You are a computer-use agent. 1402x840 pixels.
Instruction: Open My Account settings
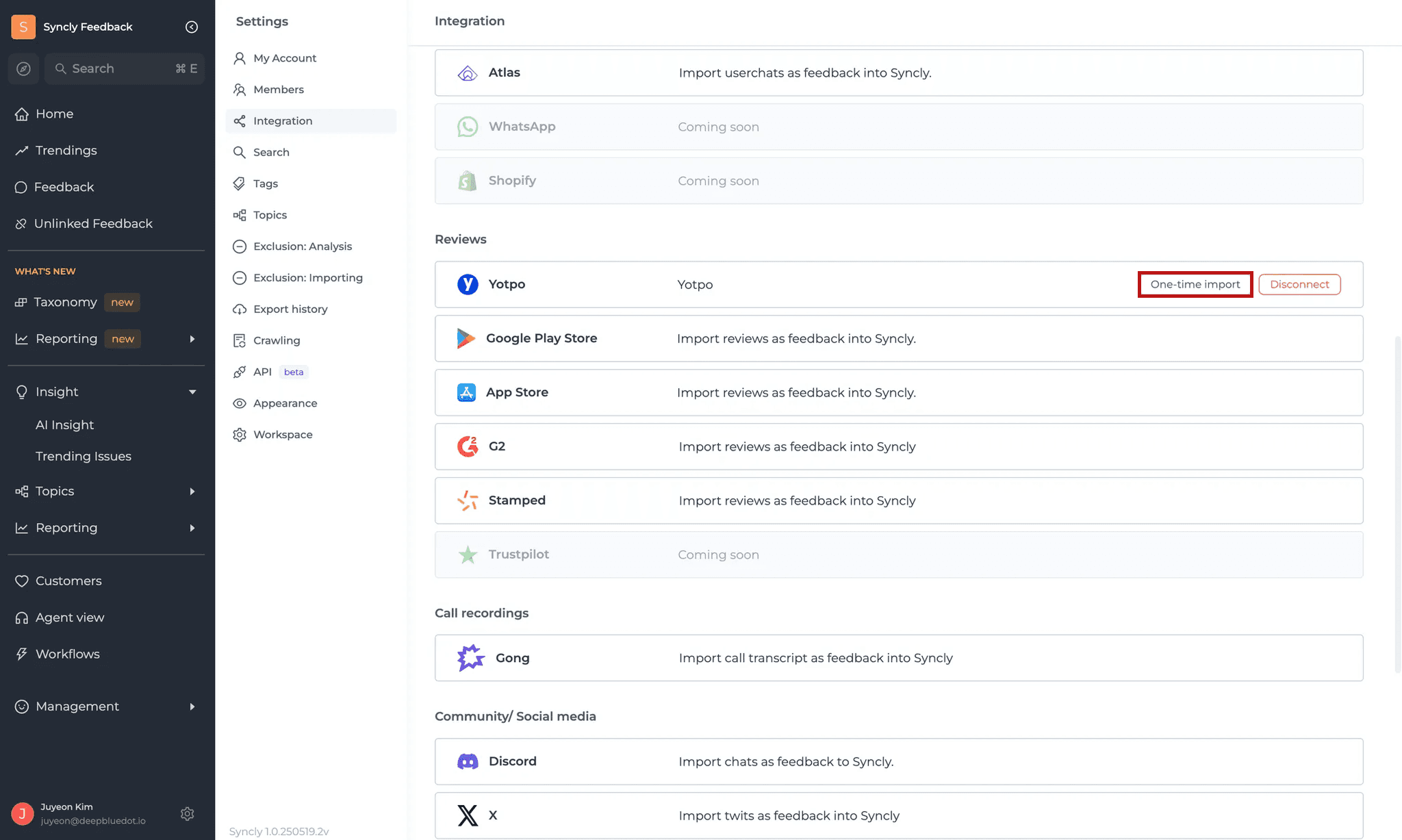(x=311, y=58)
